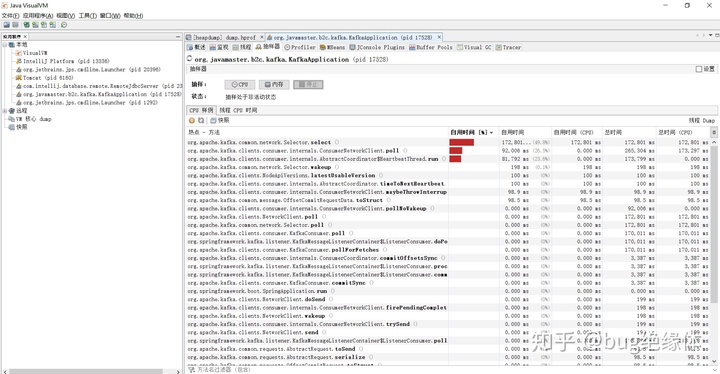Open the 监视 monitor subtab

(x=219, y=47)
